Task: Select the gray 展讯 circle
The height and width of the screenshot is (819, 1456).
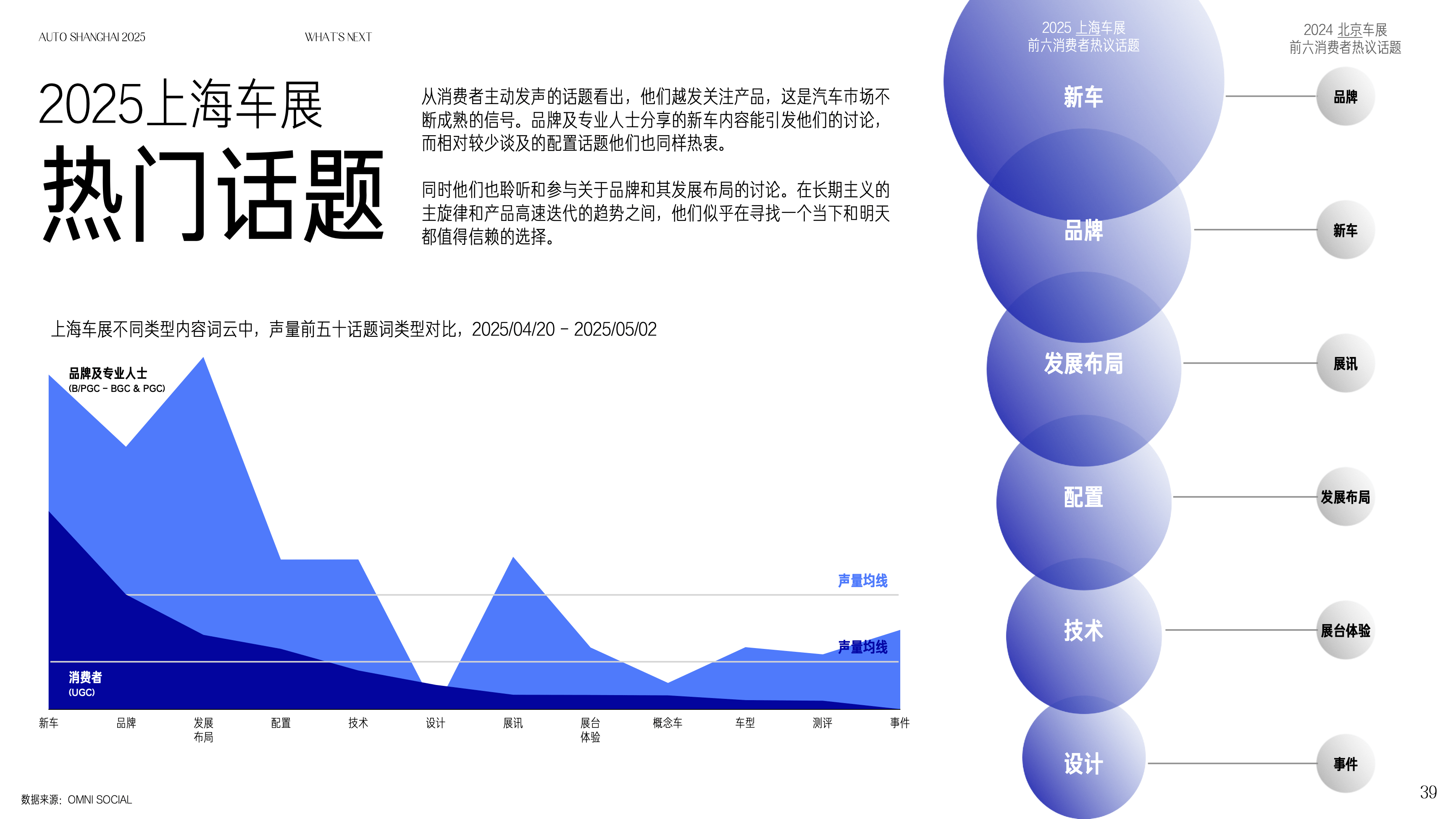Action: 1345,363
